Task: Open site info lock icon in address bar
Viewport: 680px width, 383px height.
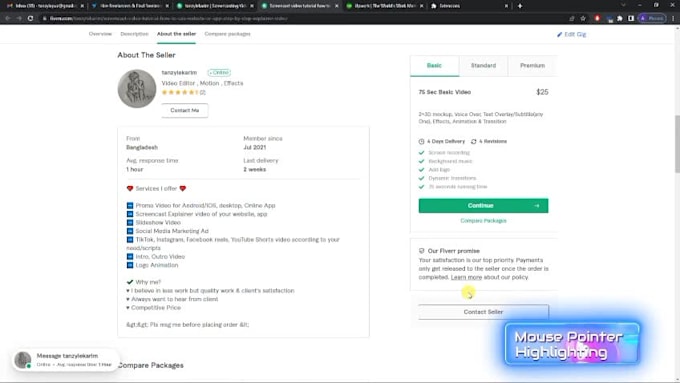Action: tap(44, 19)
